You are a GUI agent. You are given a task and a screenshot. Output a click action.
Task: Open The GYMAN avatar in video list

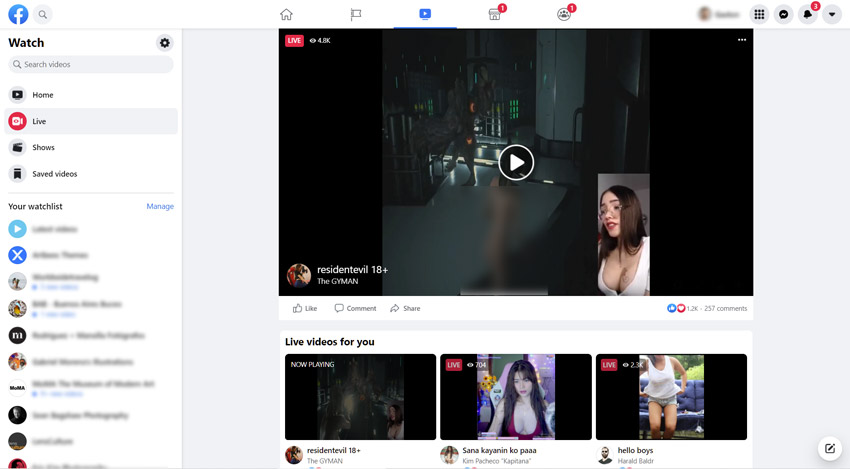[x=294, y=455]
